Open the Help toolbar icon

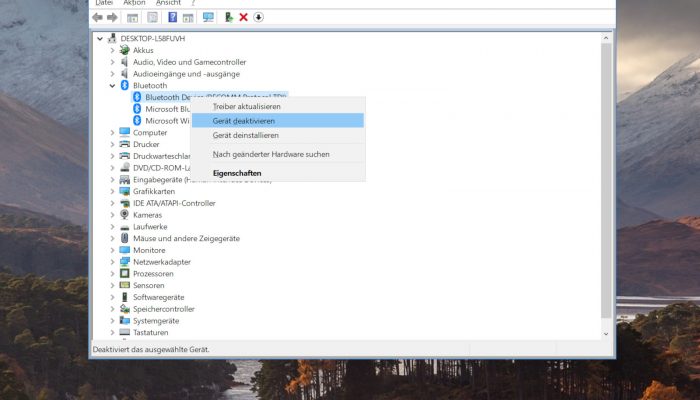pyautogui.click(x=172, y=17)
